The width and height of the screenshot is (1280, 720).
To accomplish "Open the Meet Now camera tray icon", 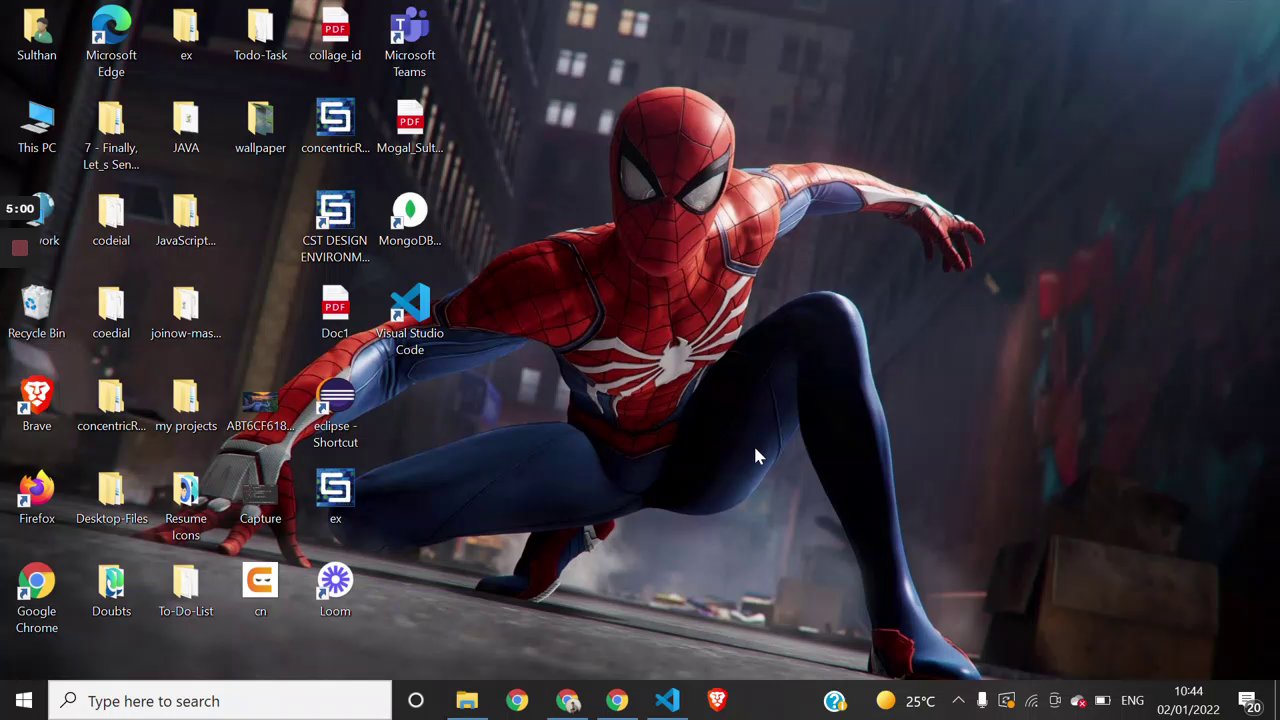I will (1055, 701).
